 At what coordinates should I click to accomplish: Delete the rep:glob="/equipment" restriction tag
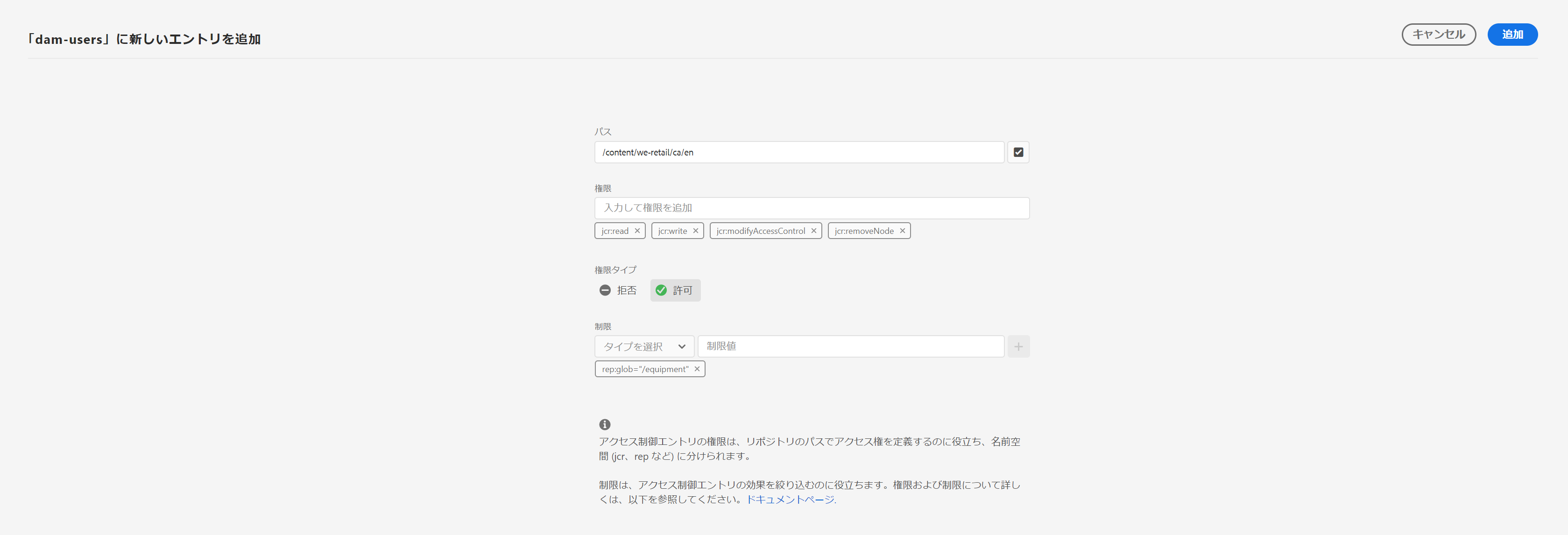coord(697,369)
